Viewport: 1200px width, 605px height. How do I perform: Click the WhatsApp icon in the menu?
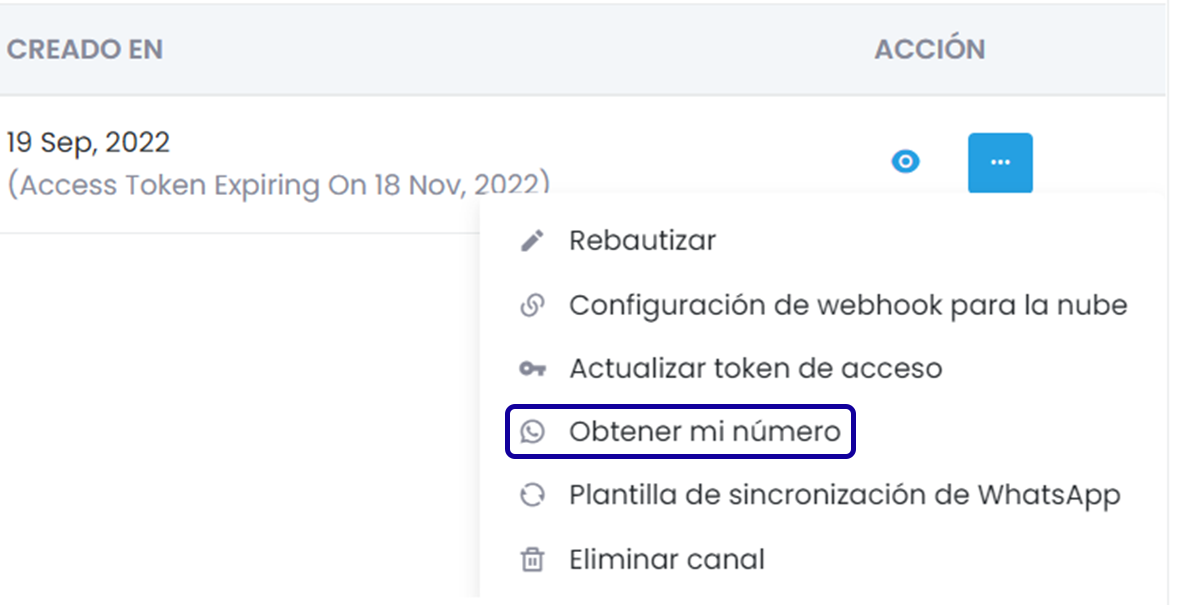(x=533, y=431)
